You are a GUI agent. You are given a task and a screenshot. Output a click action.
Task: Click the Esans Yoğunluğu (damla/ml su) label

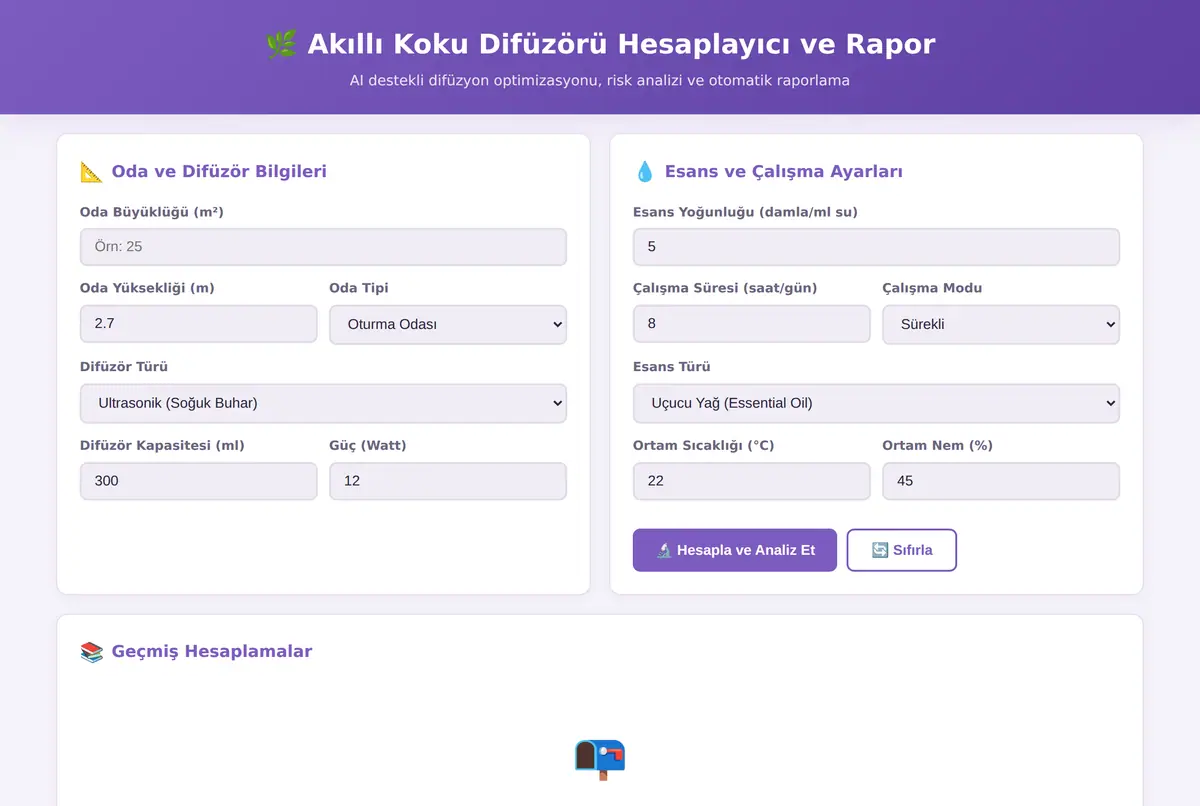click(745, 212)
